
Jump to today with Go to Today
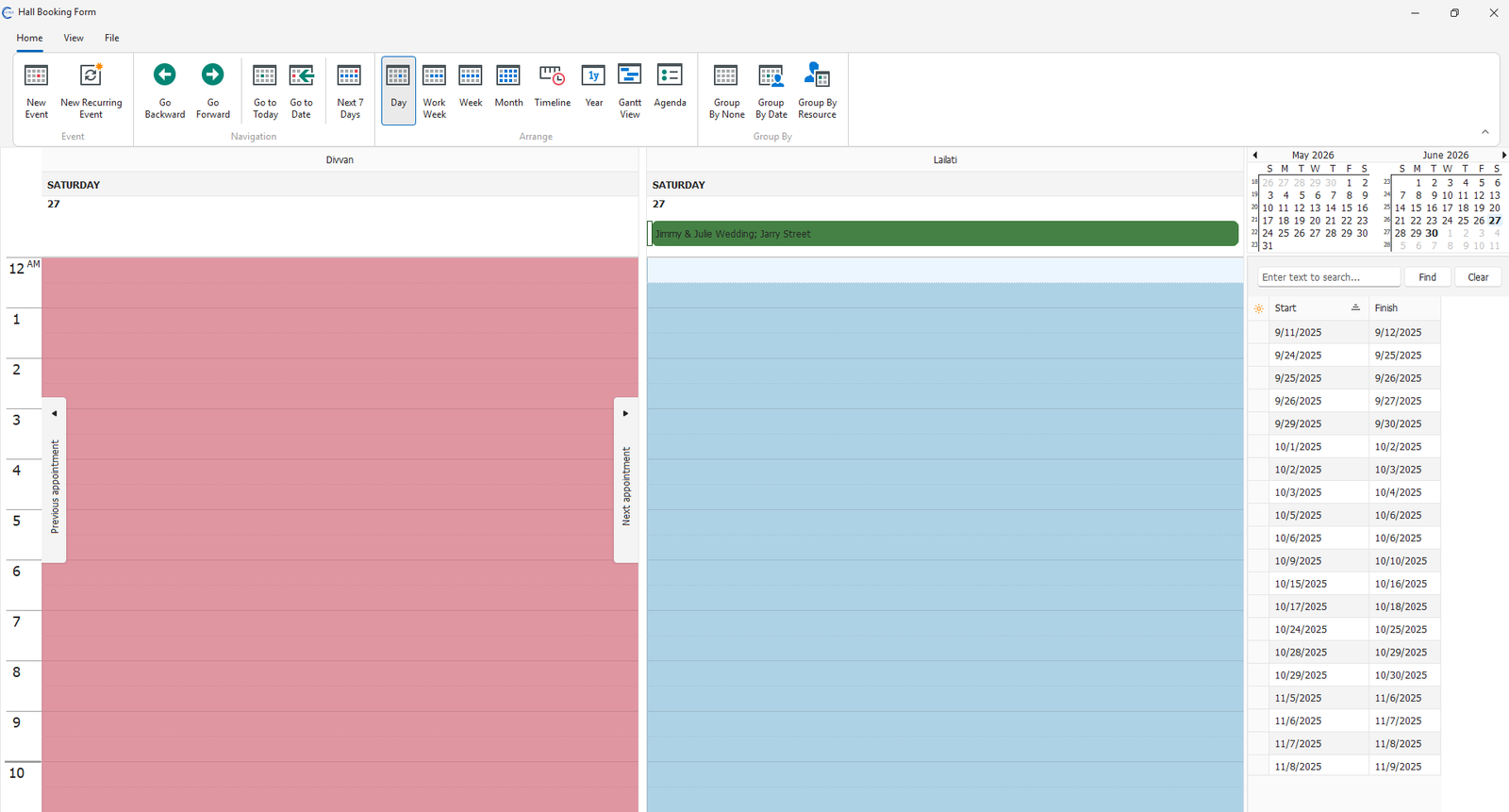coord(265,91)
